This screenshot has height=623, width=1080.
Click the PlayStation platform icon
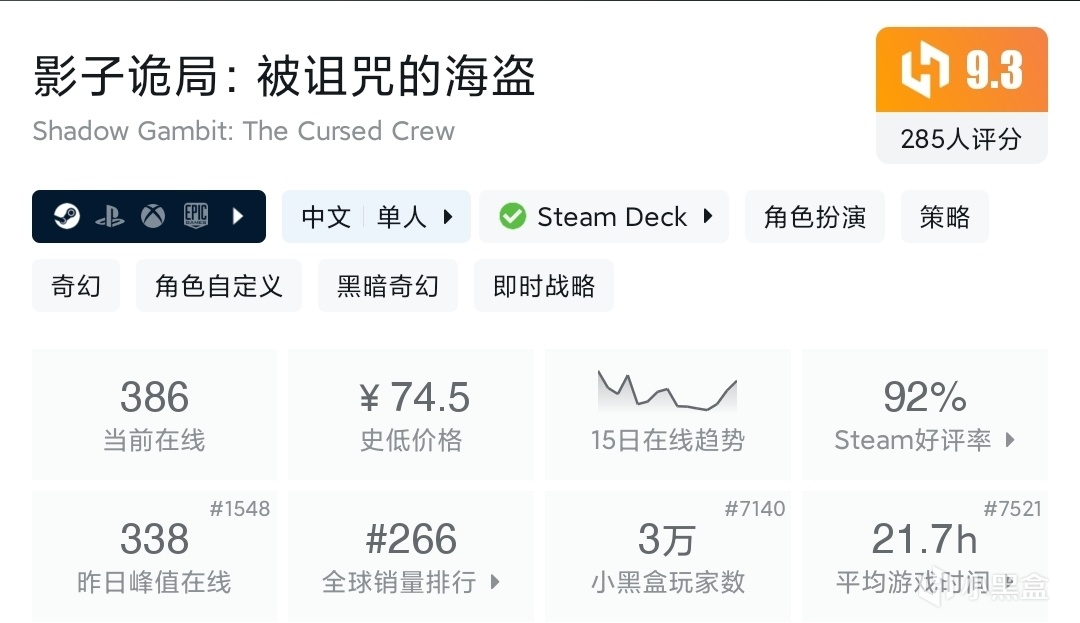pos(110,217)
